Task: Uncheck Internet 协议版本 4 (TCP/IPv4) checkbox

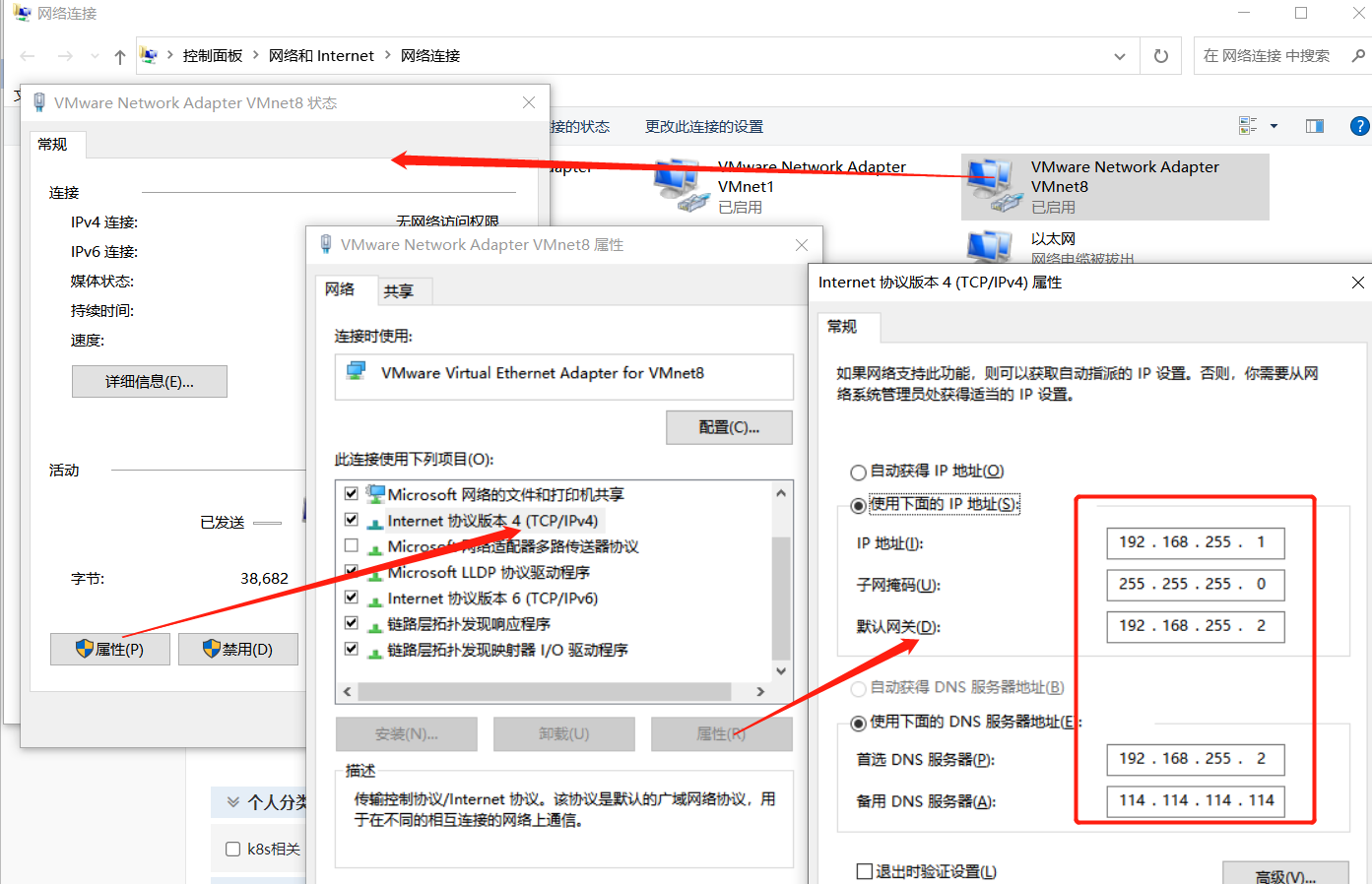Action: point(352,520)
